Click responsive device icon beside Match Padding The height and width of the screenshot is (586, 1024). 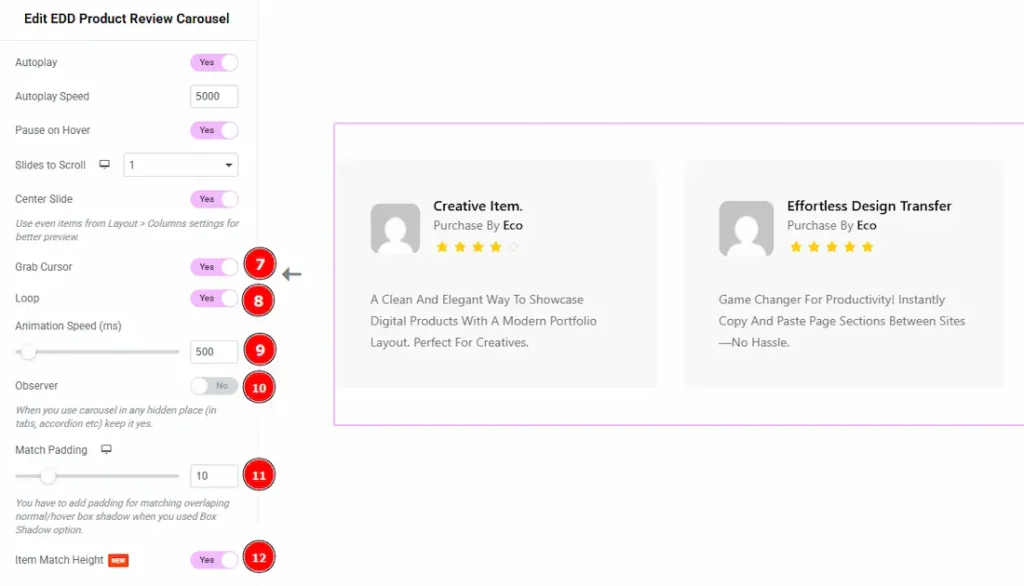[106, 450]
